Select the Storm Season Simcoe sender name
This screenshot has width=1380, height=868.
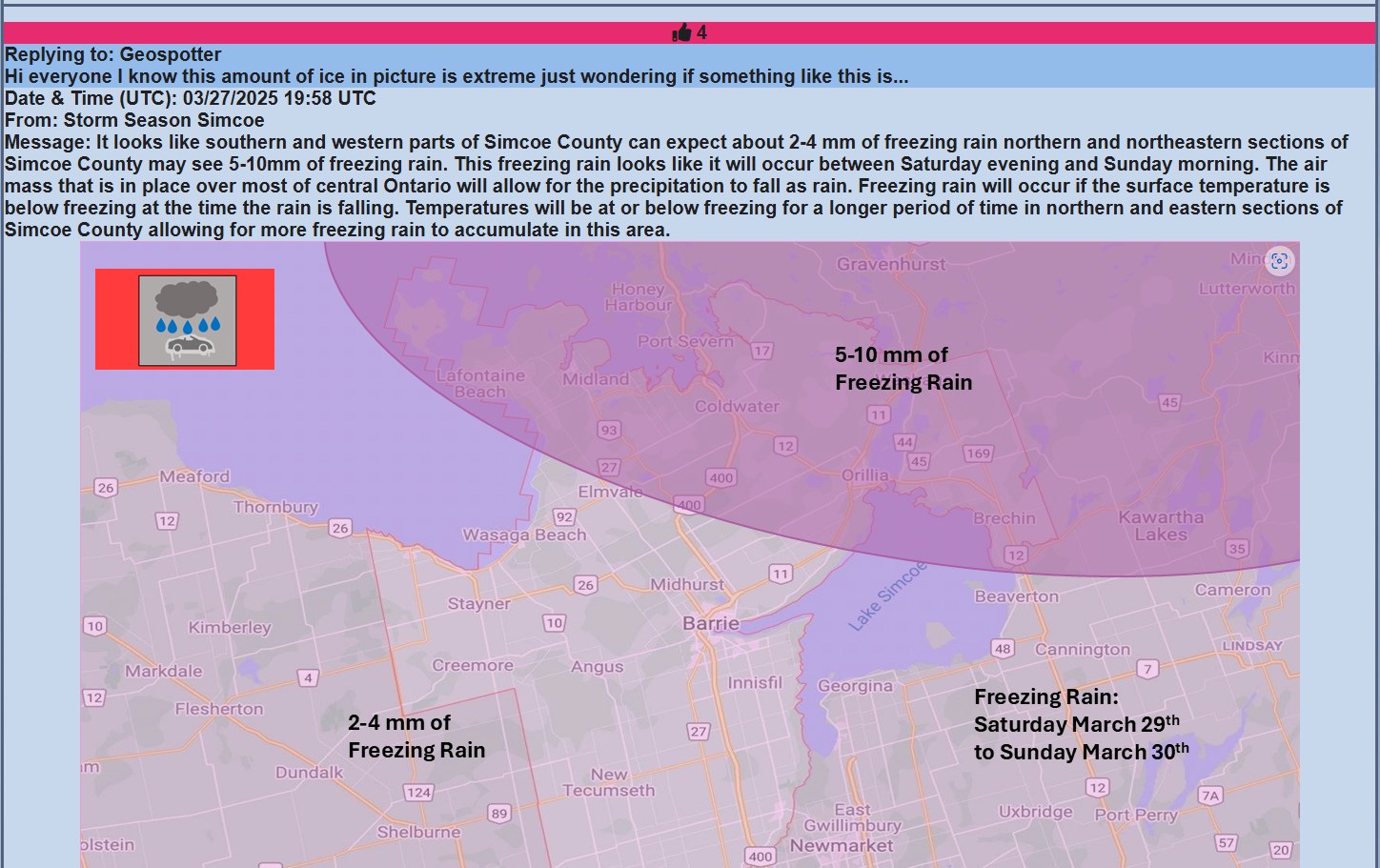click(x=165, y=120)
